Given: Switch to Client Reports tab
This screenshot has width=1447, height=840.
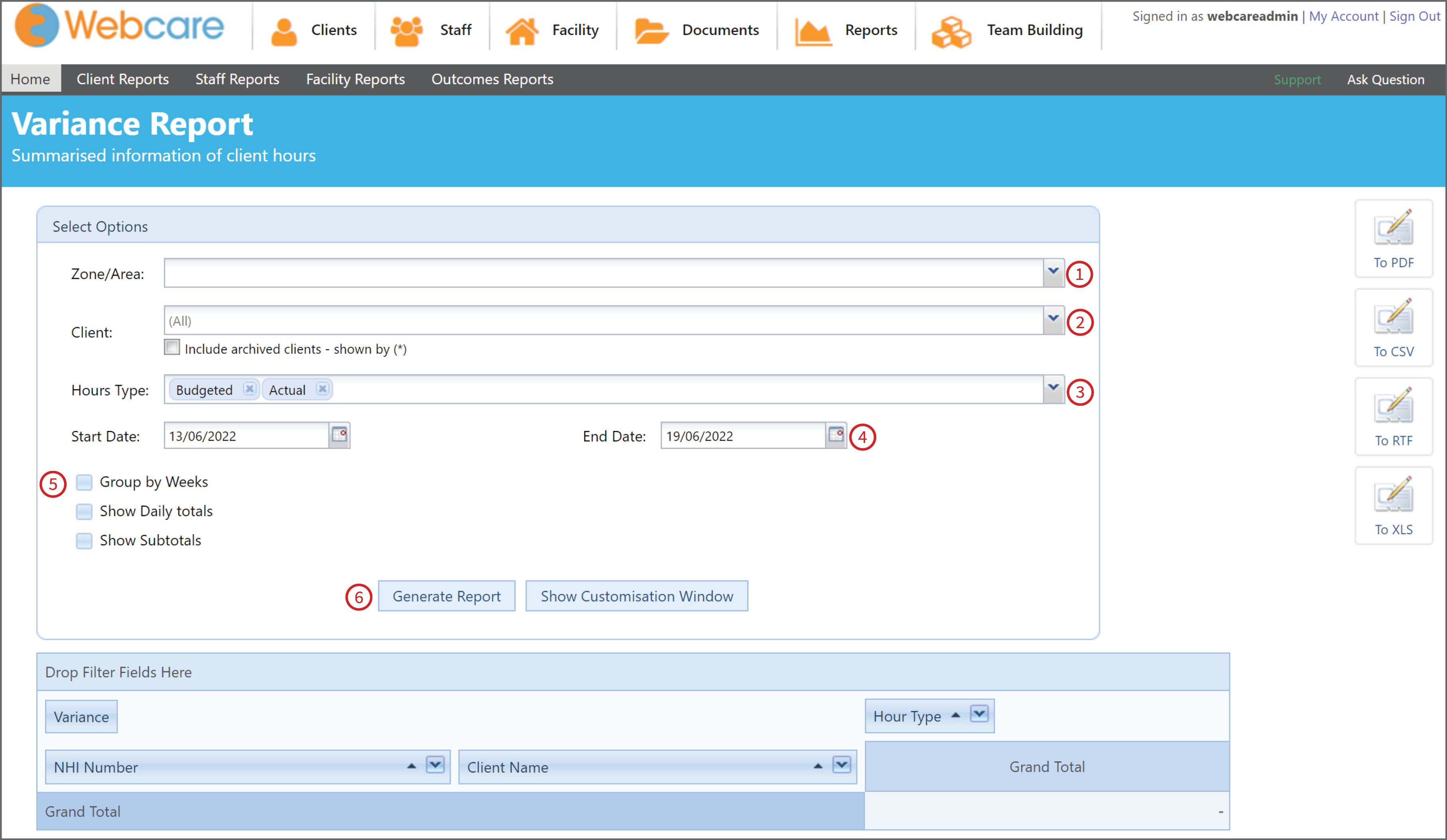Looking at the screenshot, I should 122,79.
